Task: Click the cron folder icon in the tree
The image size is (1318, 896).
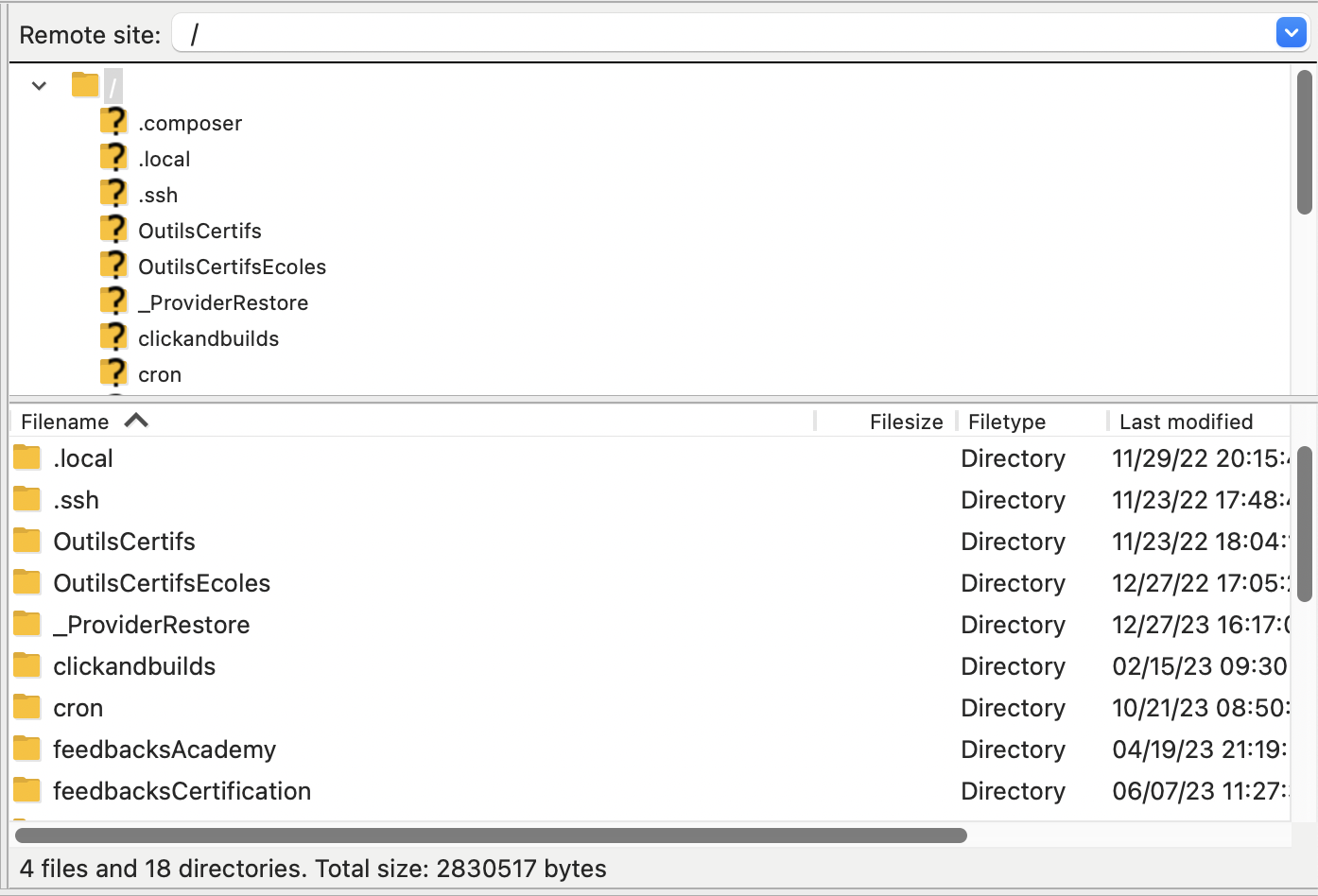Action: click(x=113, y=371)
